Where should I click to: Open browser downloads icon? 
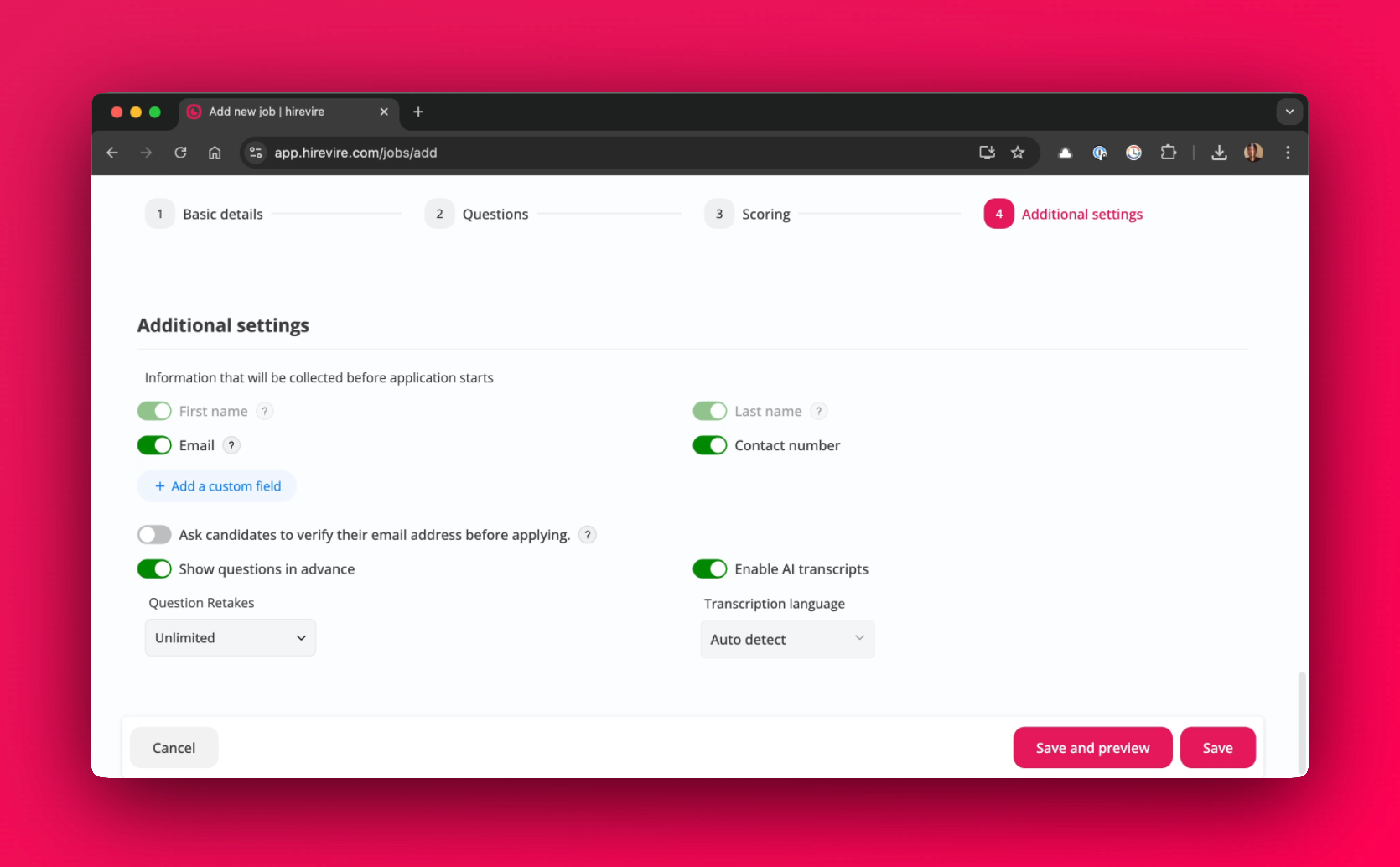(x=1219, y=153)
